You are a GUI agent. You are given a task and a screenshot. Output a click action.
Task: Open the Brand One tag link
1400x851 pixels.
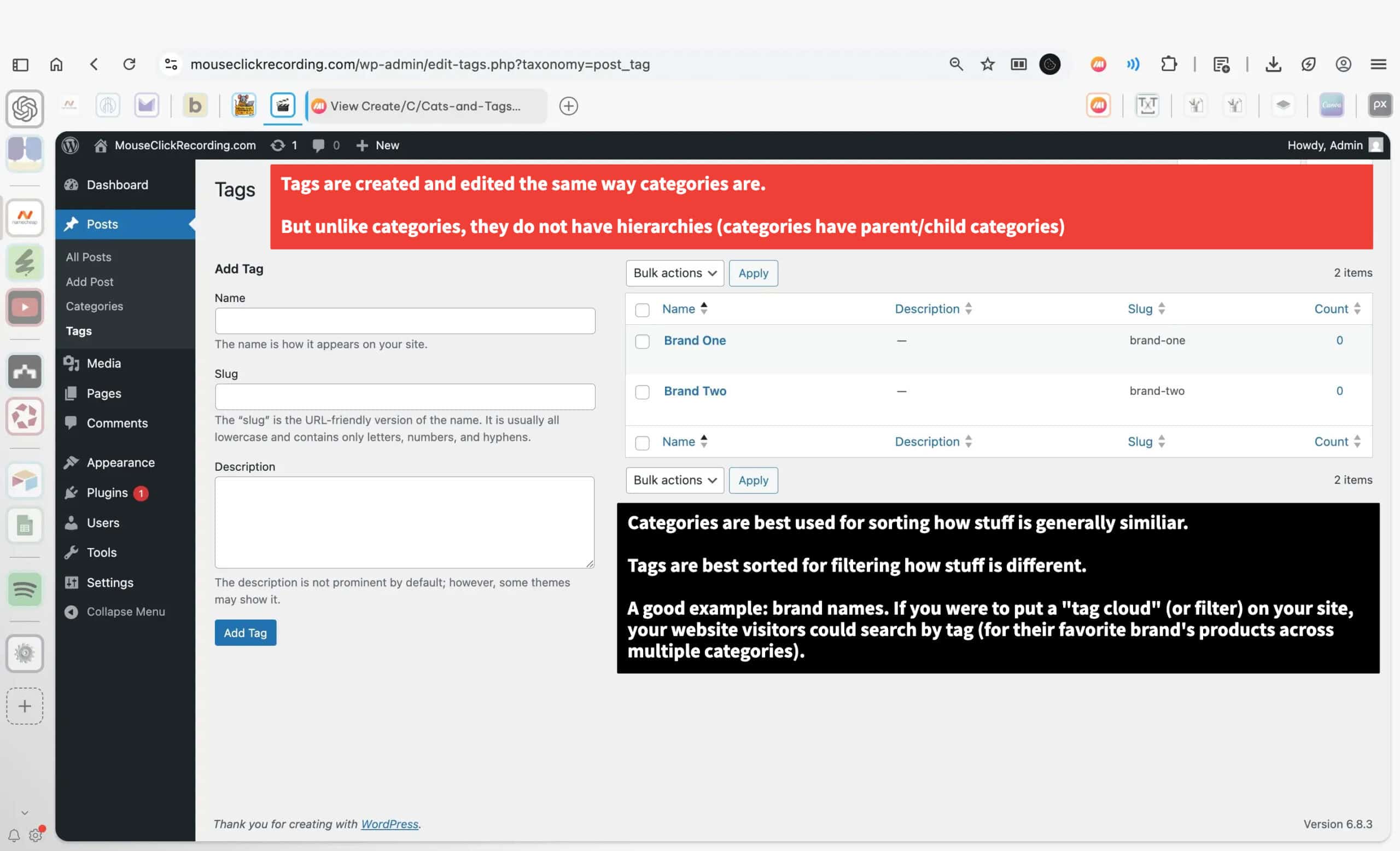[695, 340]
